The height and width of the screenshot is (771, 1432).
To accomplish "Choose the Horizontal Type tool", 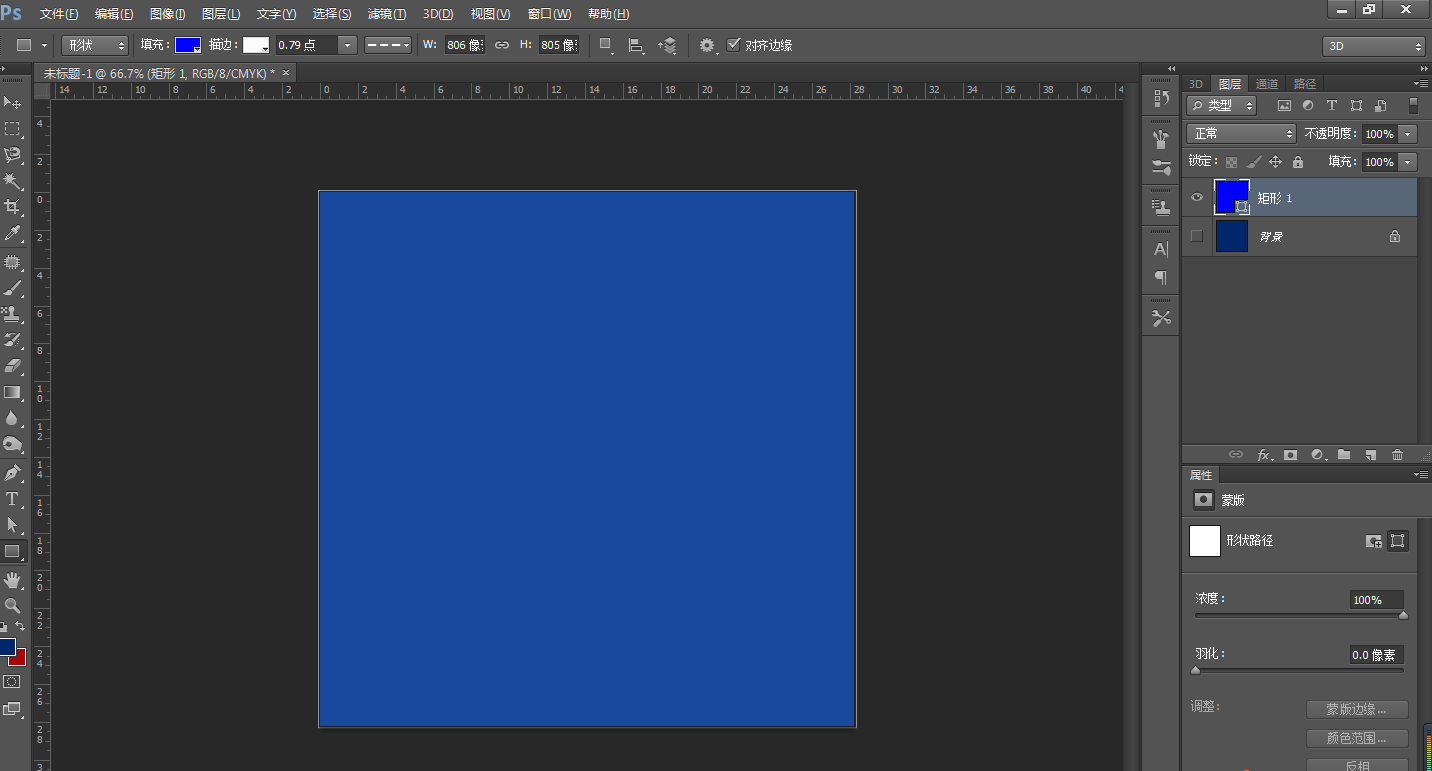I will tap(13, 498).
